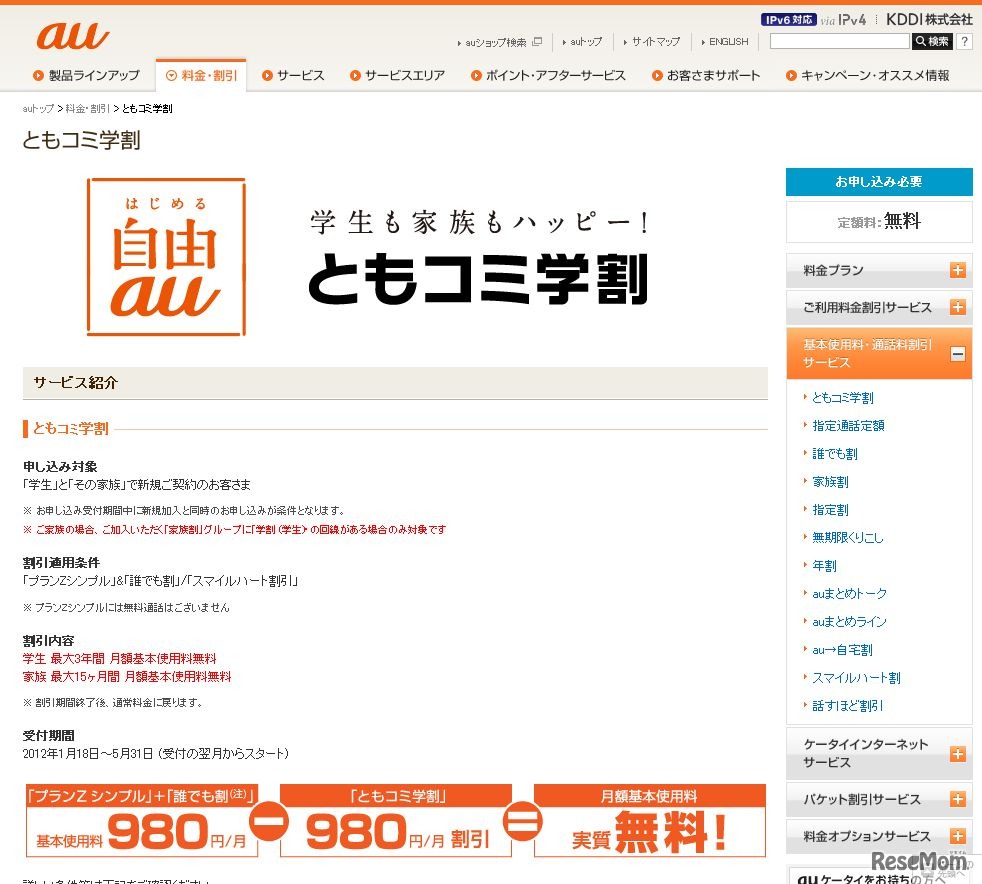
Task: Select スマイルハート割 in the sidebar
Action: (856, 677)
